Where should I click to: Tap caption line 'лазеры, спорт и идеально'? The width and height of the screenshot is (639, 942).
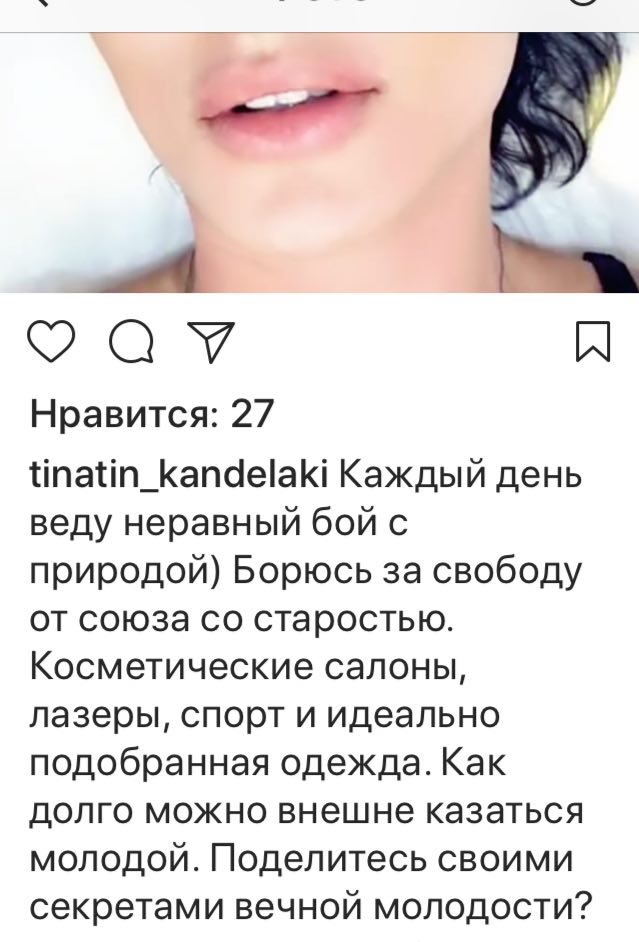pyautogui.click(x=264, y=717)
